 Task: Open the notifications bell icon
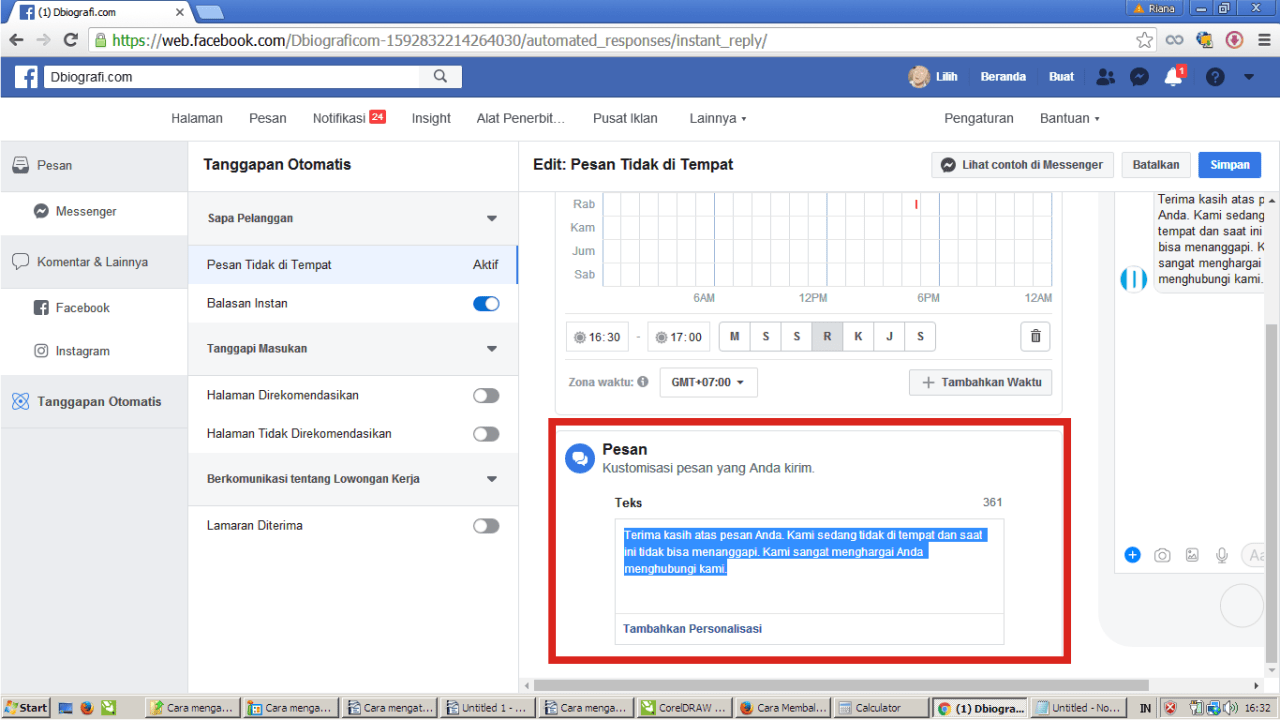1173,77
